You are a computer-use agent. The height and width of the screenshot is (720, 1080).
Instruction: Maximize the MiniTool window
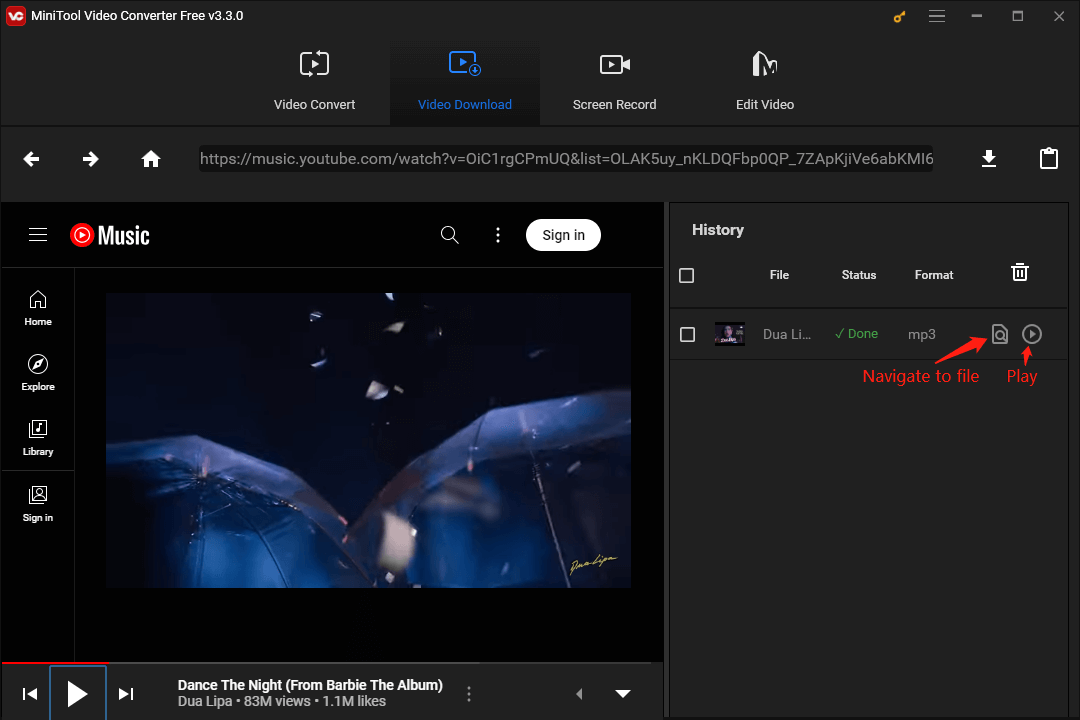[1017, 16]
